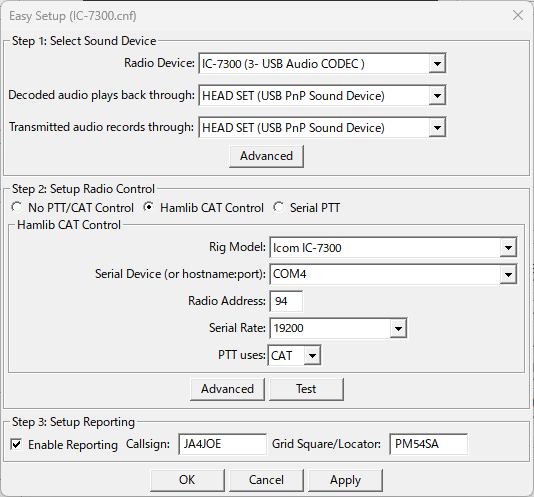Viewport: 534px width, 497px height.
Task: Click the Cancel button
Action: (266, 480)
